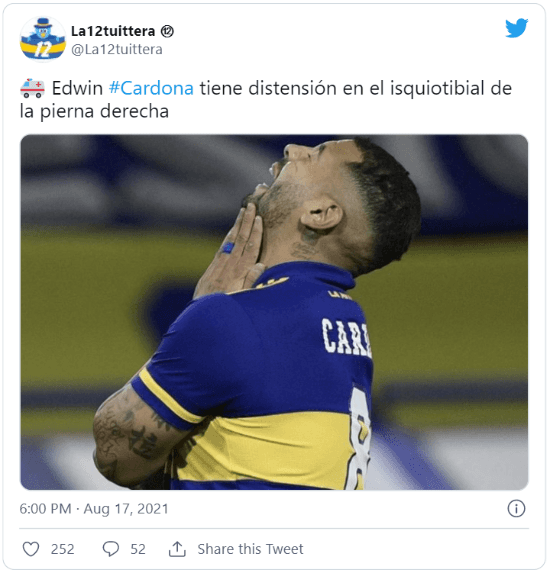Click Share this Tweet text

point(250,549)
